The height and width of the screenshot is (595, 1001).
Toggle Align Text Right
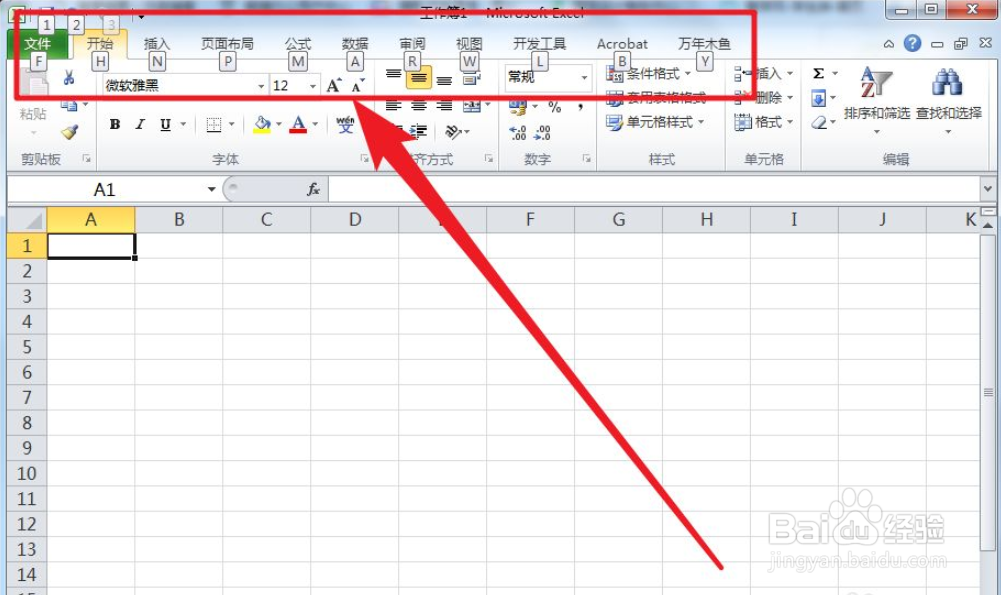click(x=444, y=105)
